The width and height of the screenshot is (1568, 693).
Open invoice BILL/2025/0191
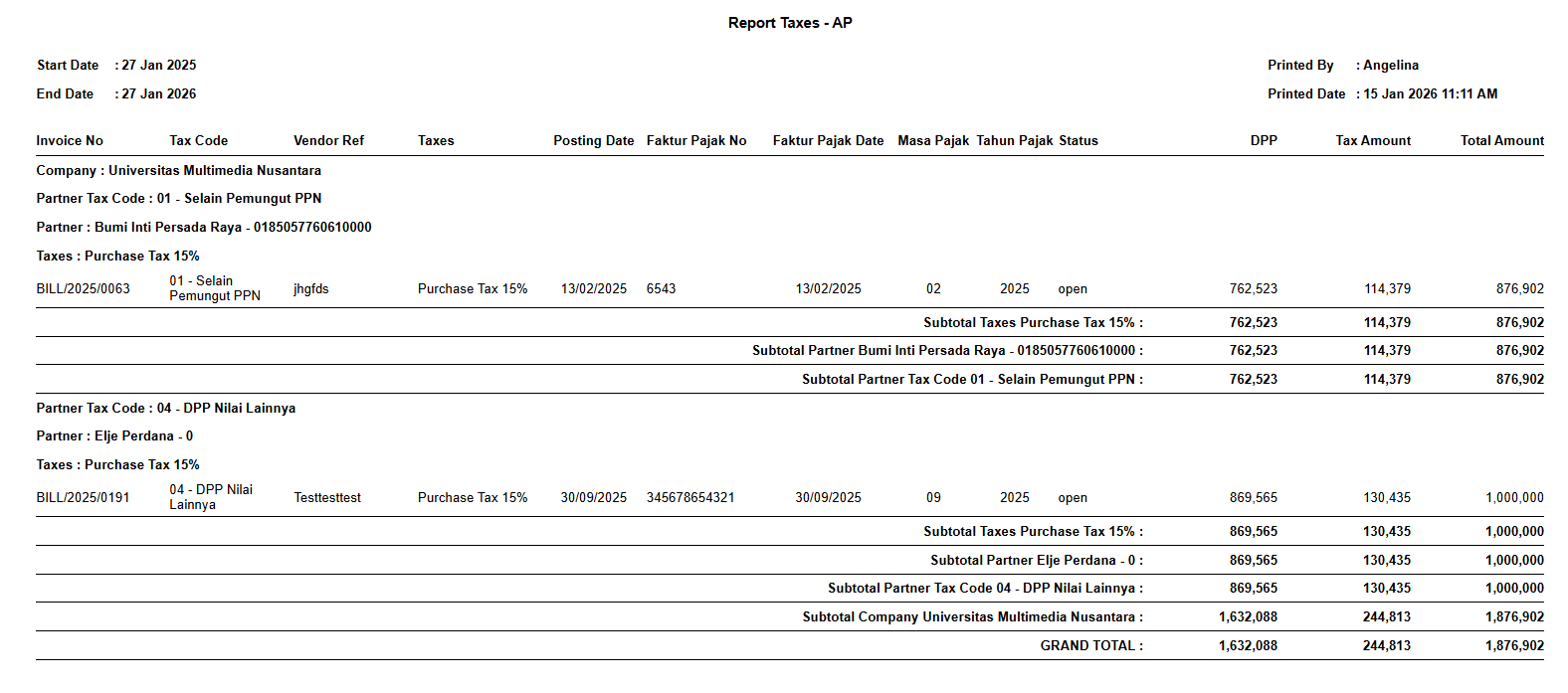[x=83, y=498]
